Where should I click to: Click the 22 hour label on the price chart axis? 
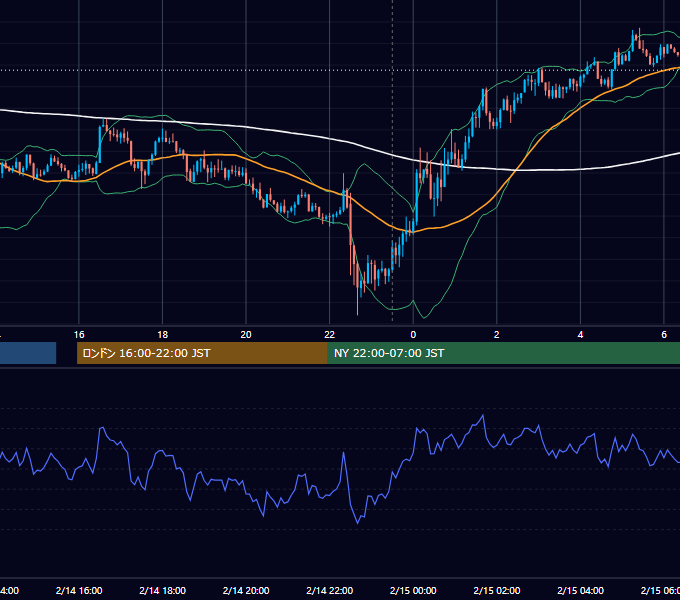(330, 335)
